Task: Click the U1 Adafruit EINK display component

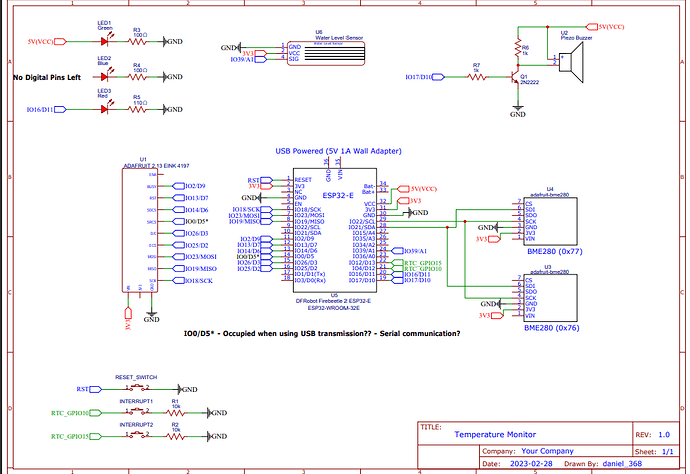Action: tap(140, 230)
